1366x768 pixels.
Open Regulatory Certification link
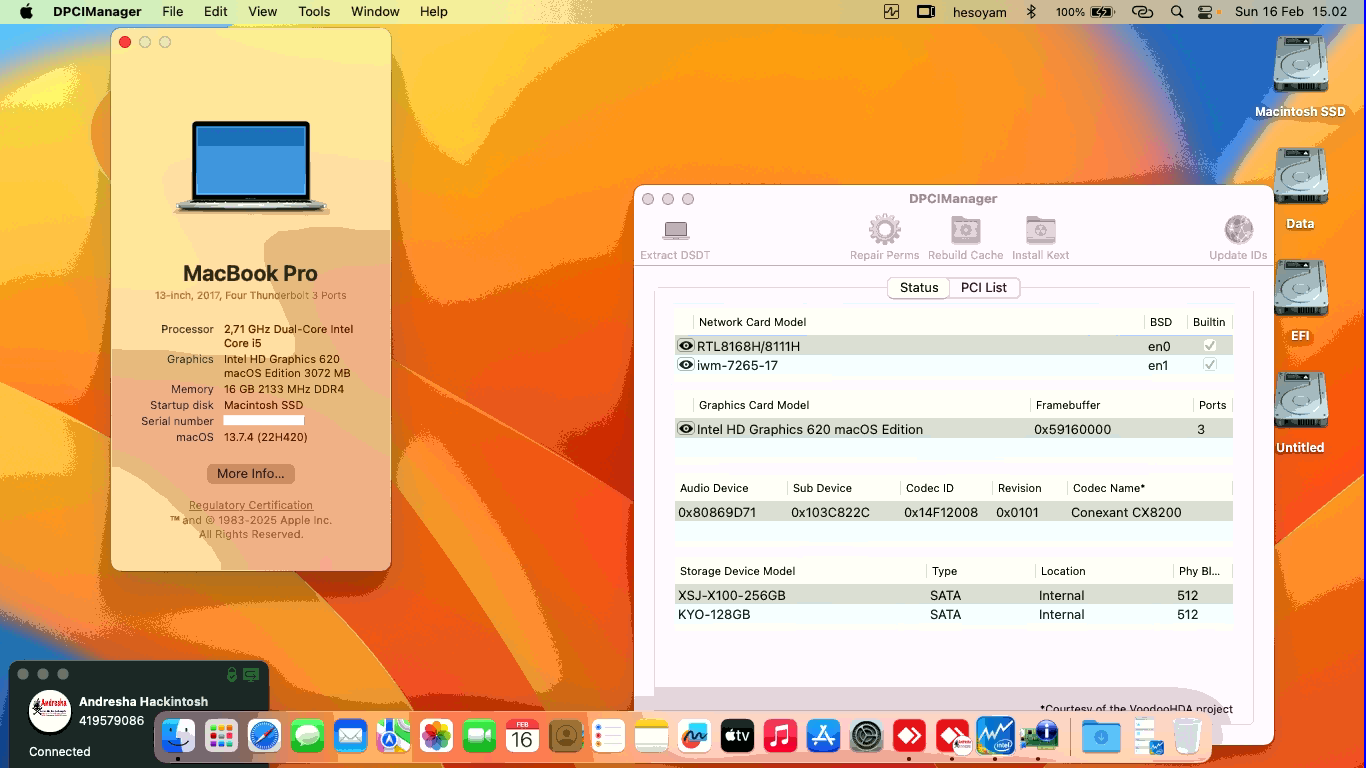click(251, 505)
